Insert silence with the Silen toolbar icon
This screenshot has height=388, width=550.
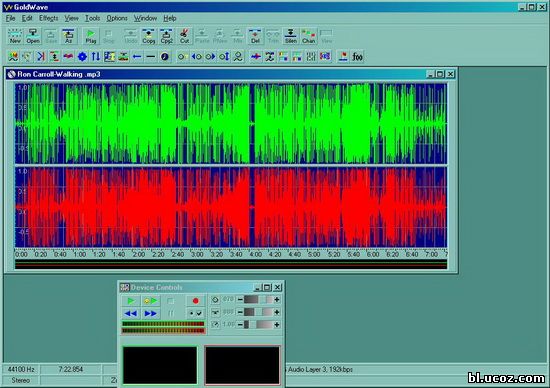[291, 36]
